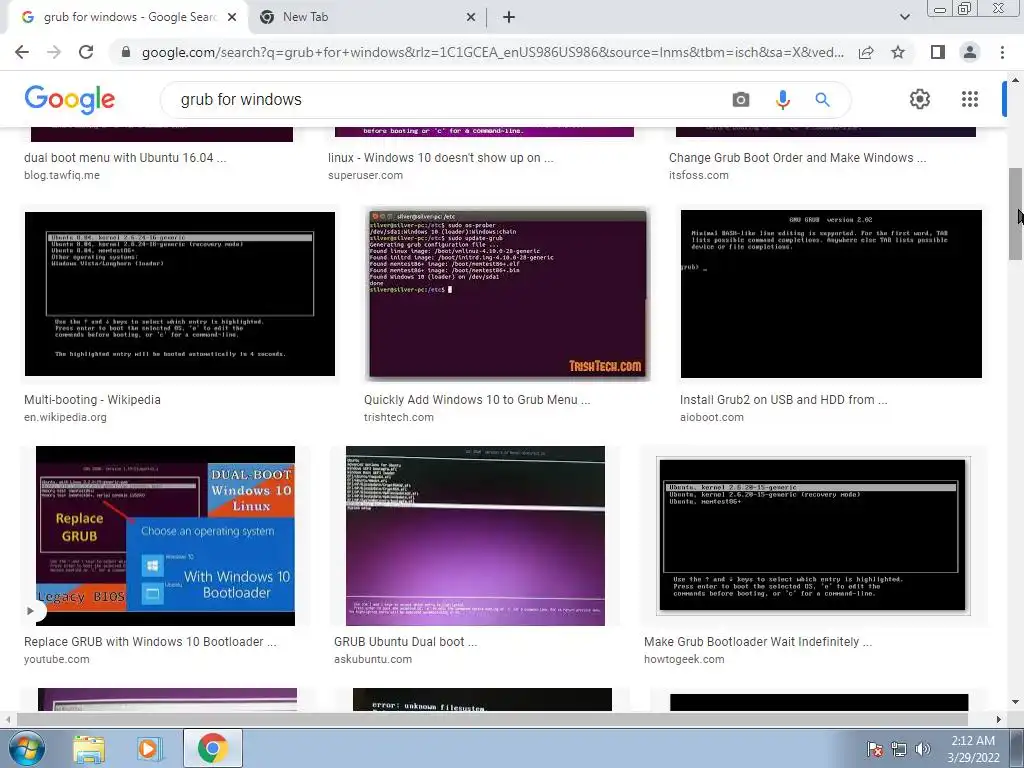1024x768 pixels.
Task: Search by image with the camera icon
Action: pyautogui.click(x=741, y=100)
